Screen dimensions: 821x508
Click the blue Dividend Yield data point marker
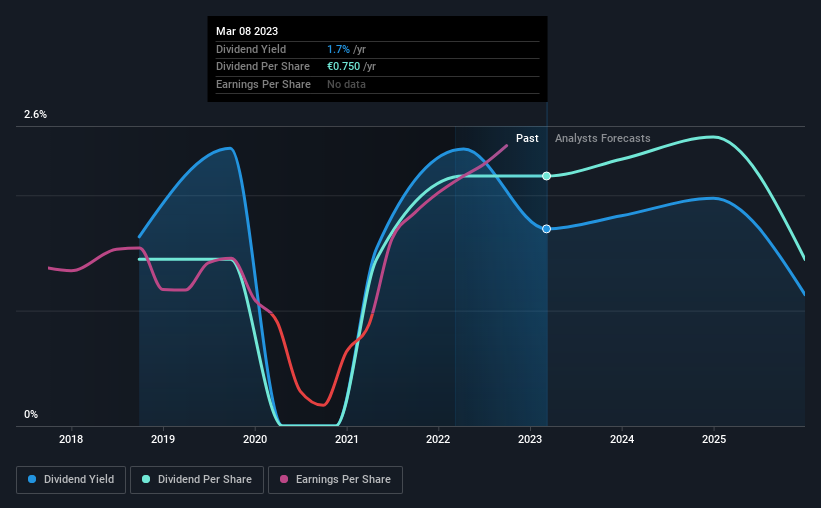546,229
